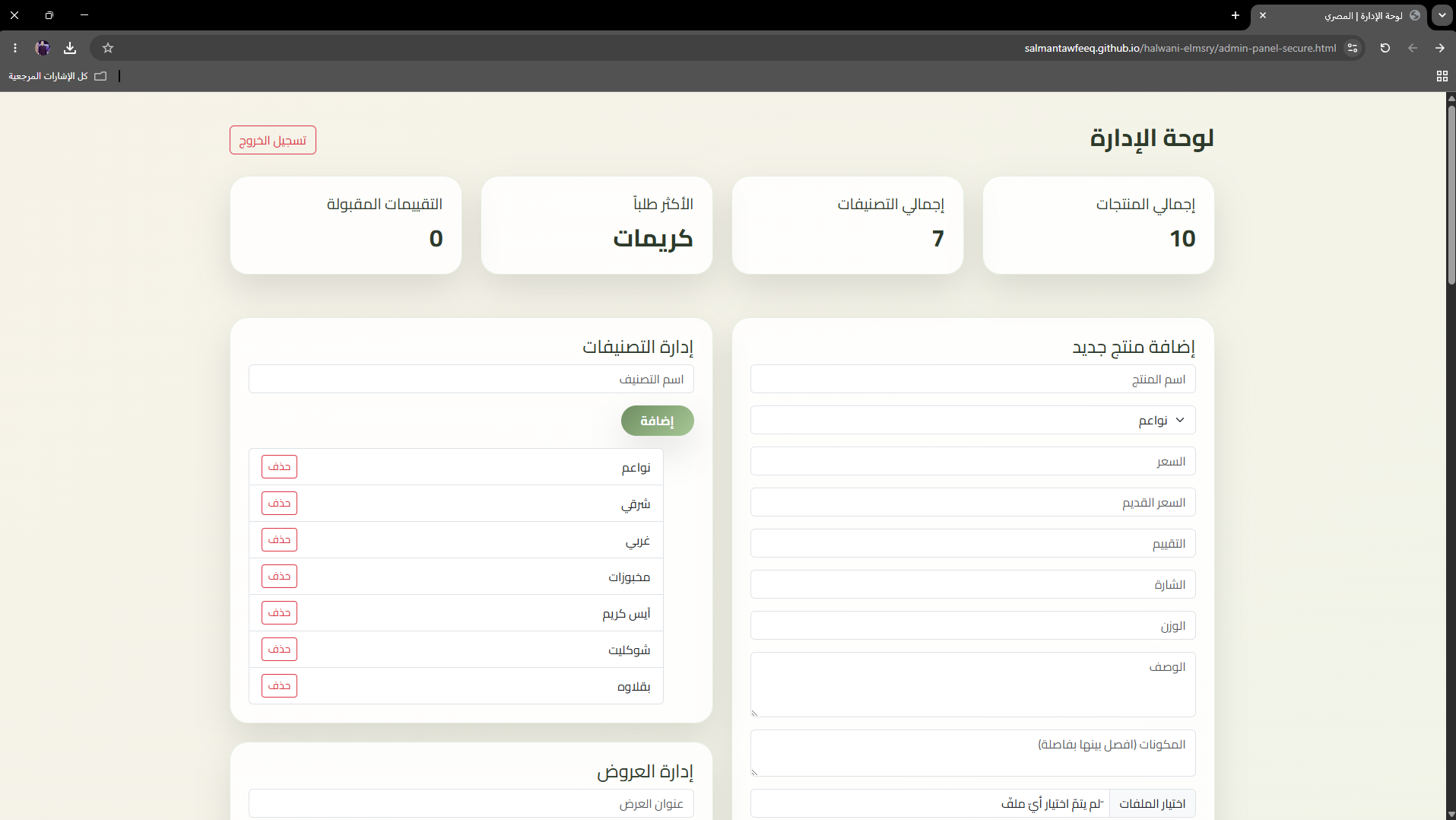Delete the شوكليت category
The image size is (1456, 820).
(279, 649)
